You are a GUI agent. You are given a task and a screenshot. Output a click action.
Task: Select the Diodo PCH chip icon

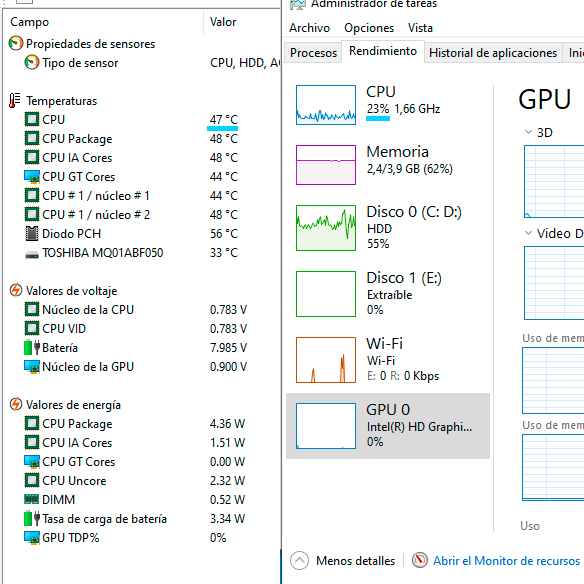(x=32, y=234)
